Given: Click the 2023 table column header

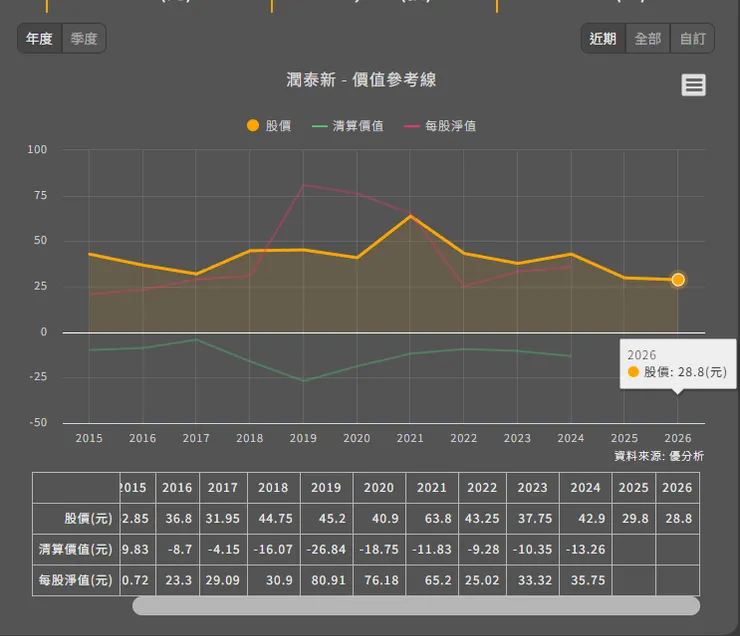Looking at the screenshot, I should click(533, 487).
